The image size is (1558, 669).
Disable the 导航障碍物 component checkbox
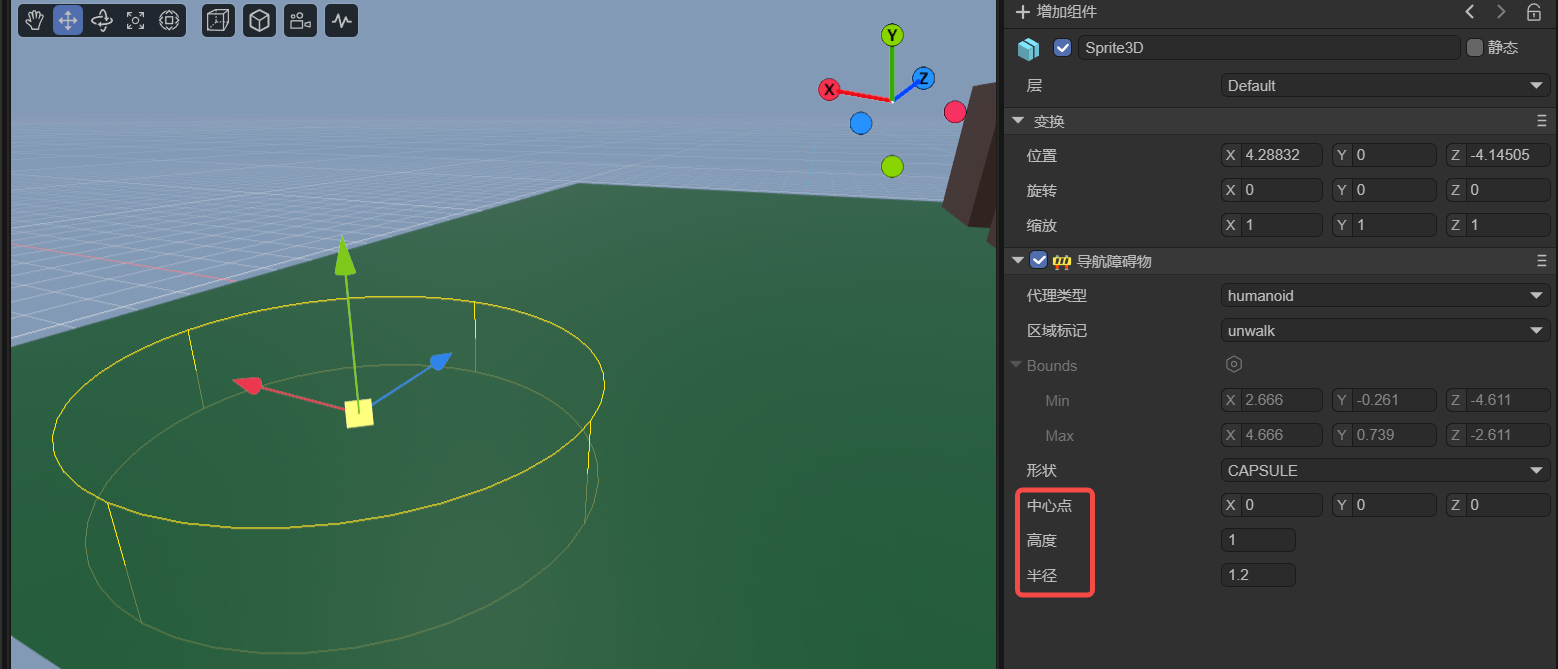pos(1038,261)
